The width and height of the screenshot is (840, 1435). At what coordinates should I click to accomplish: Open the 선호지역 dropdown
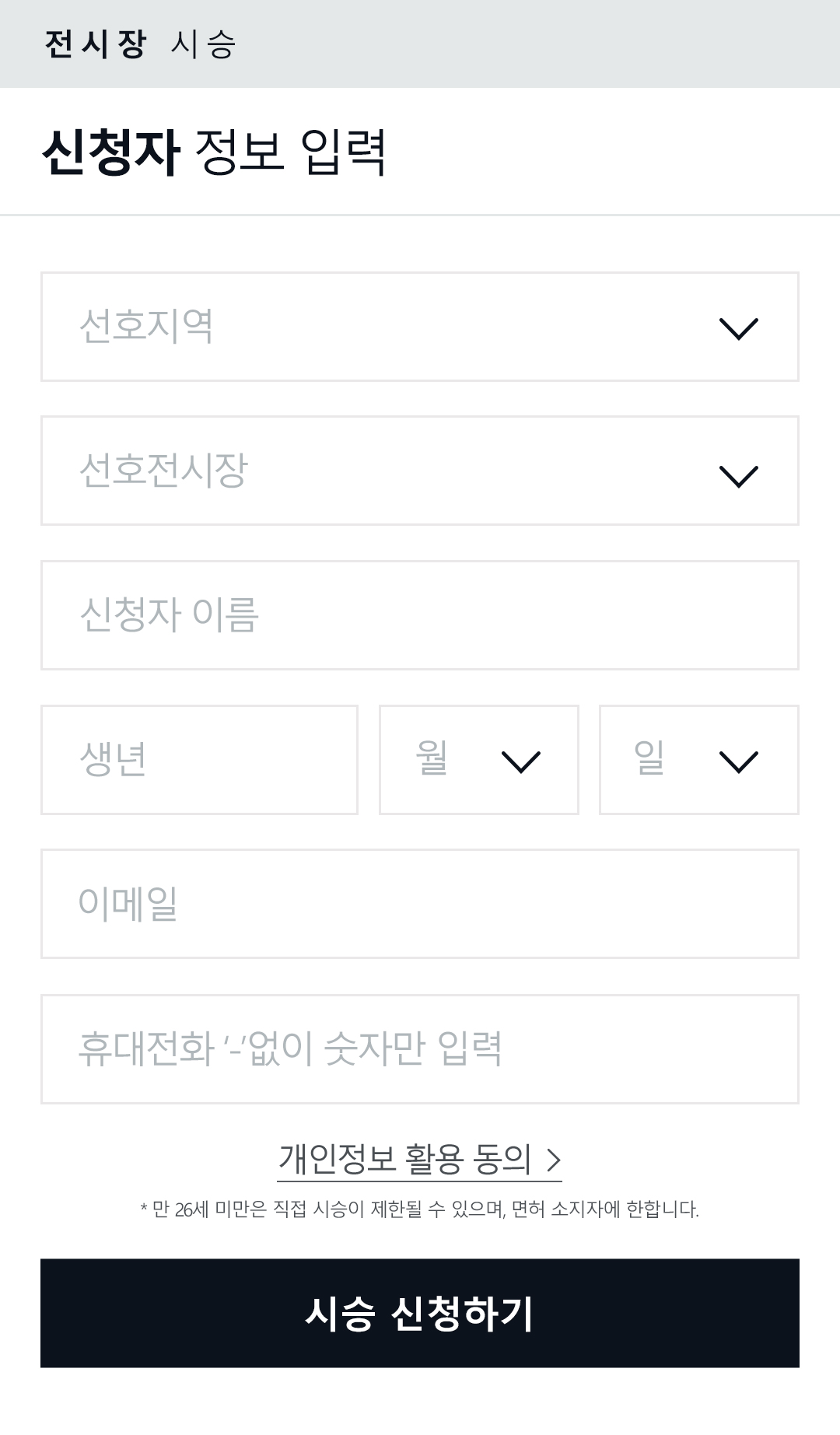(x=389, y=327)
